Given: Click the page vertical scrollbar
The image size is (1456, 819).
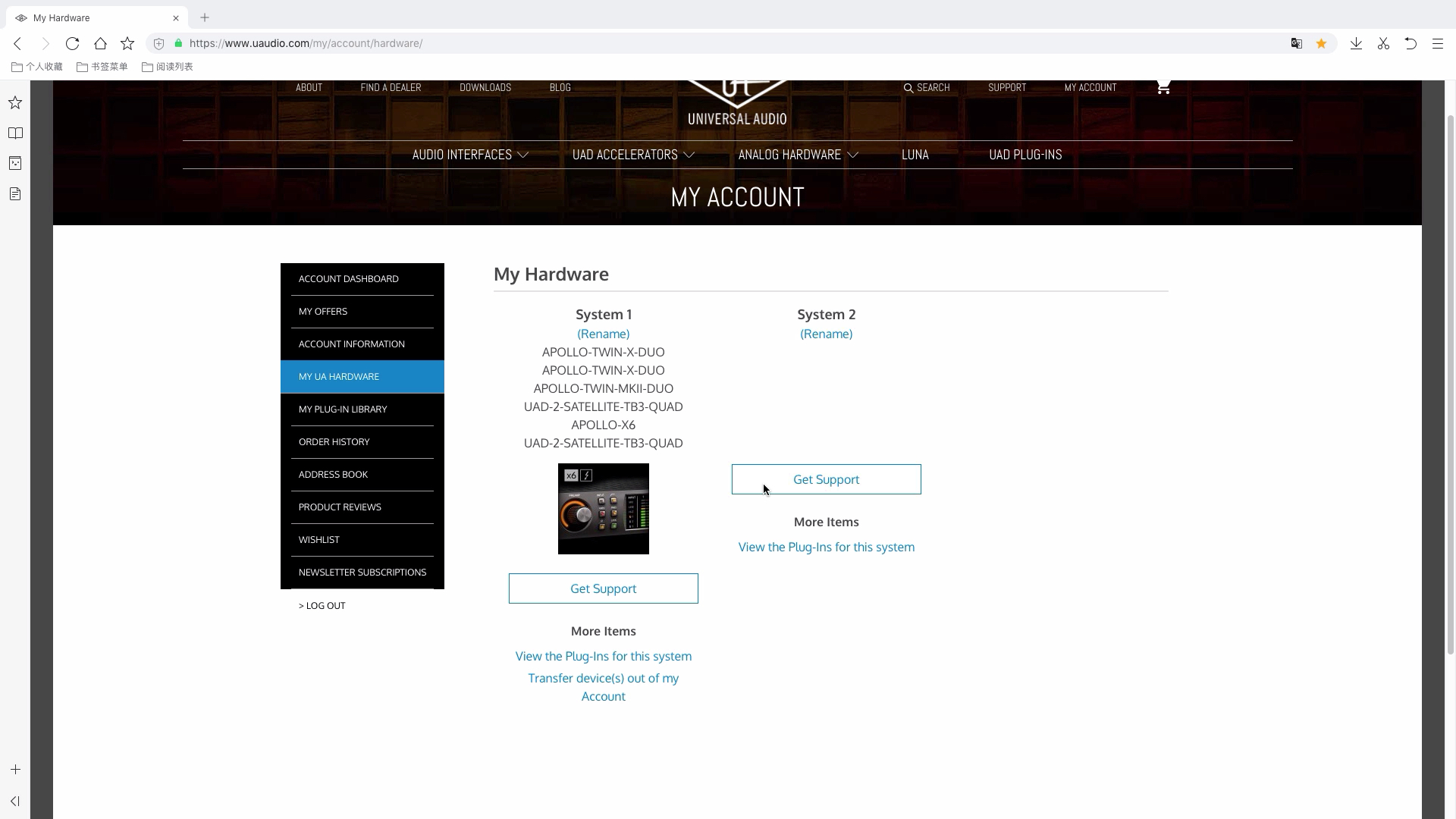Looking at the screenshot, I should point(1451,383).
